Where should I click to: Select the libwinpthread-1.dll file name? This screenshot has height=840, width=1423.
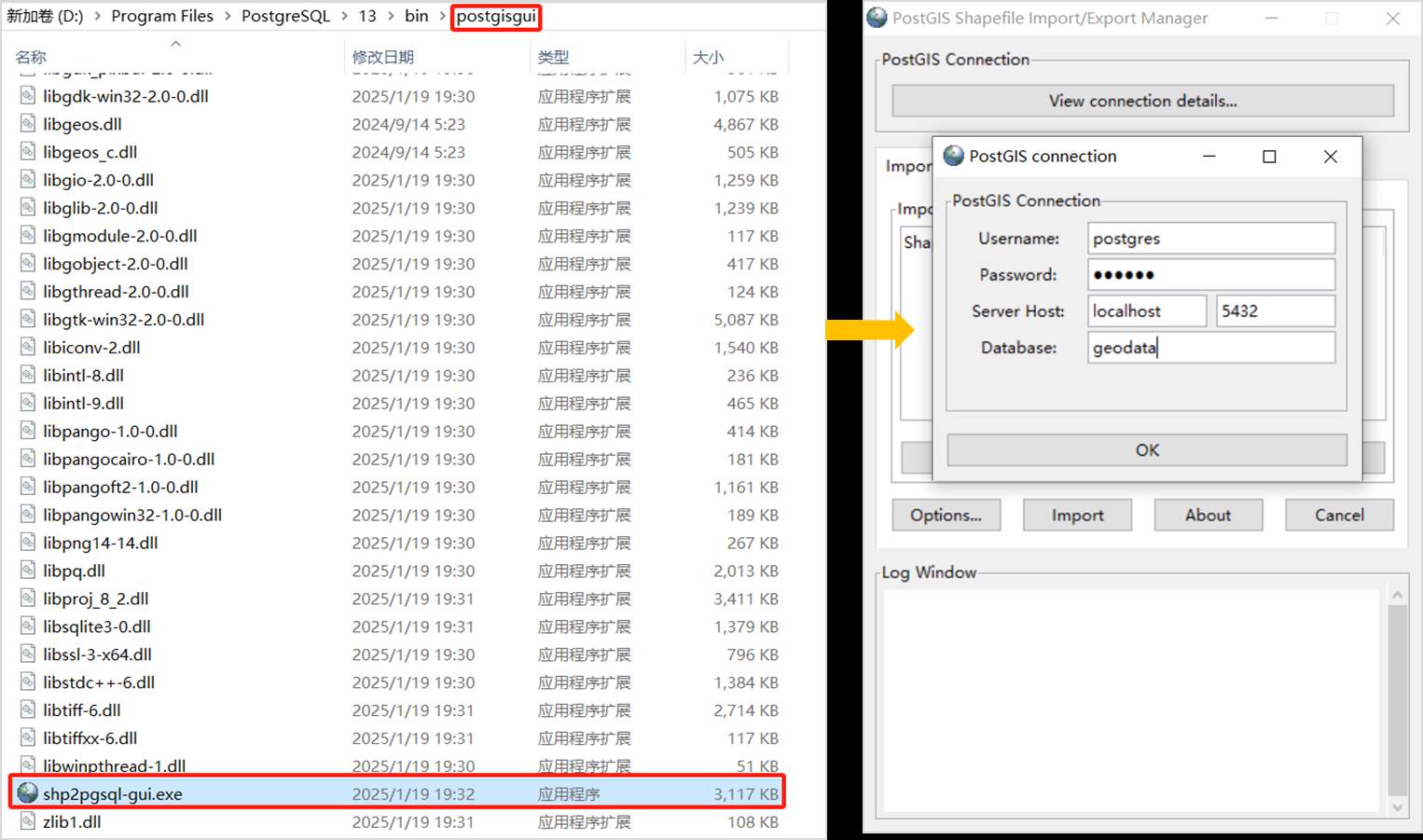(x=115, y=766)
